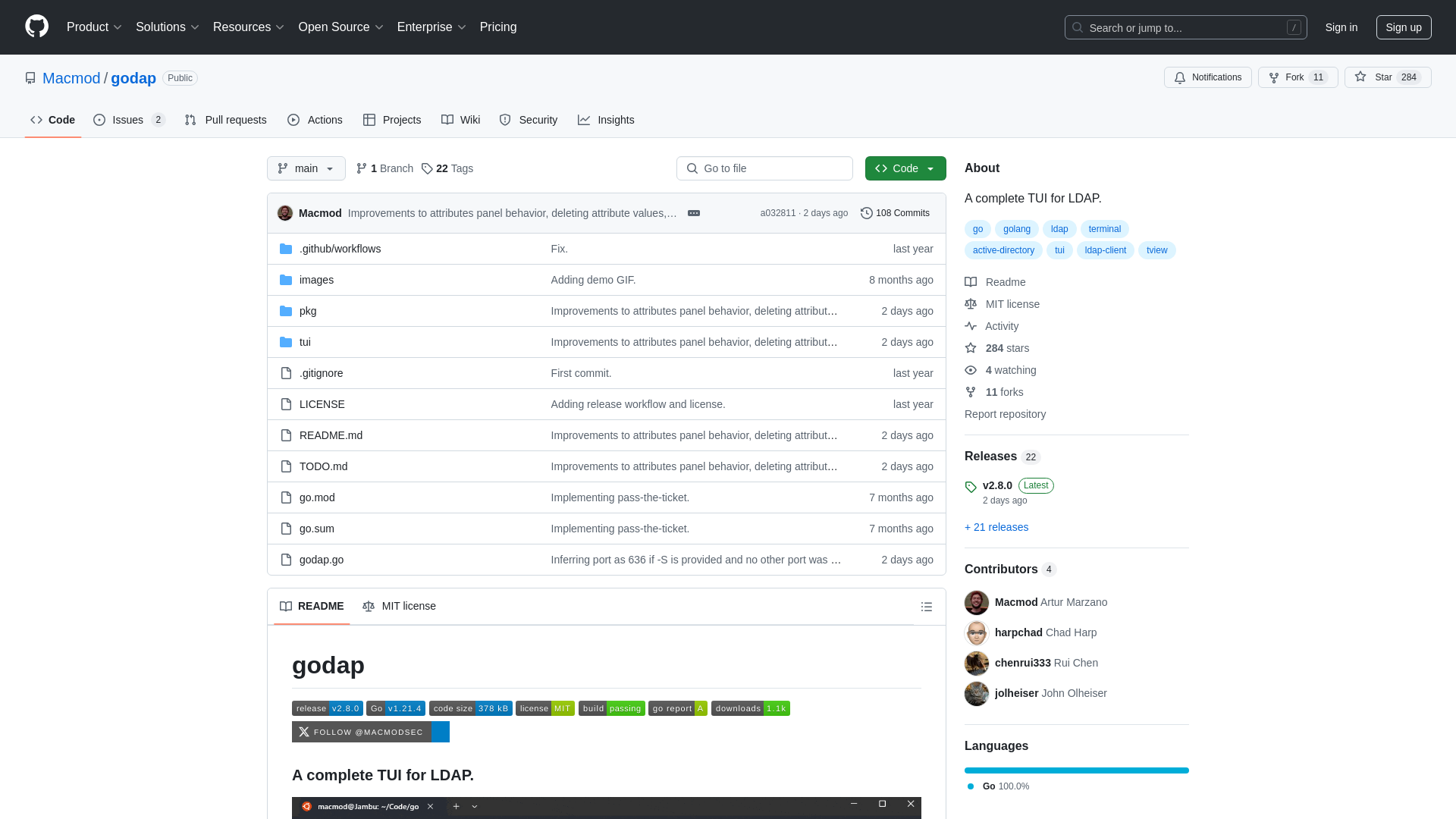Click the .gitignore file icon
The height and width of the screenshot is (819, 1456).
[286, 373]
